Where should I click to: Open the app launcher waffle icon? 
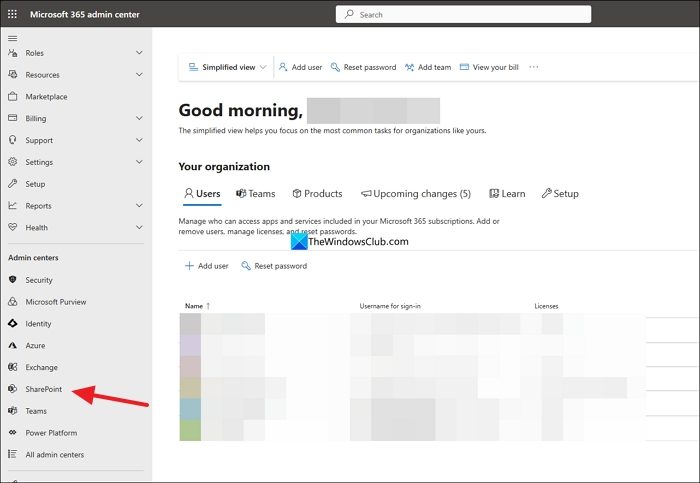click(x=12, y=14)
